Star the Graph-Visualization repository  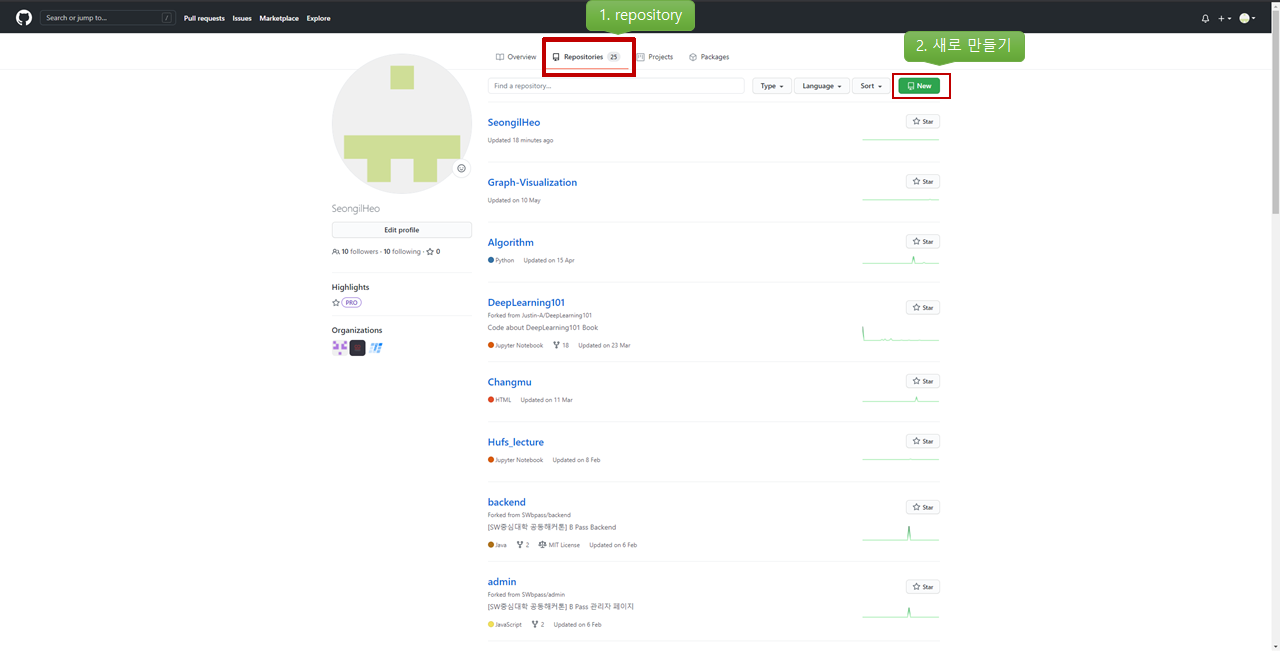(923, 182)
